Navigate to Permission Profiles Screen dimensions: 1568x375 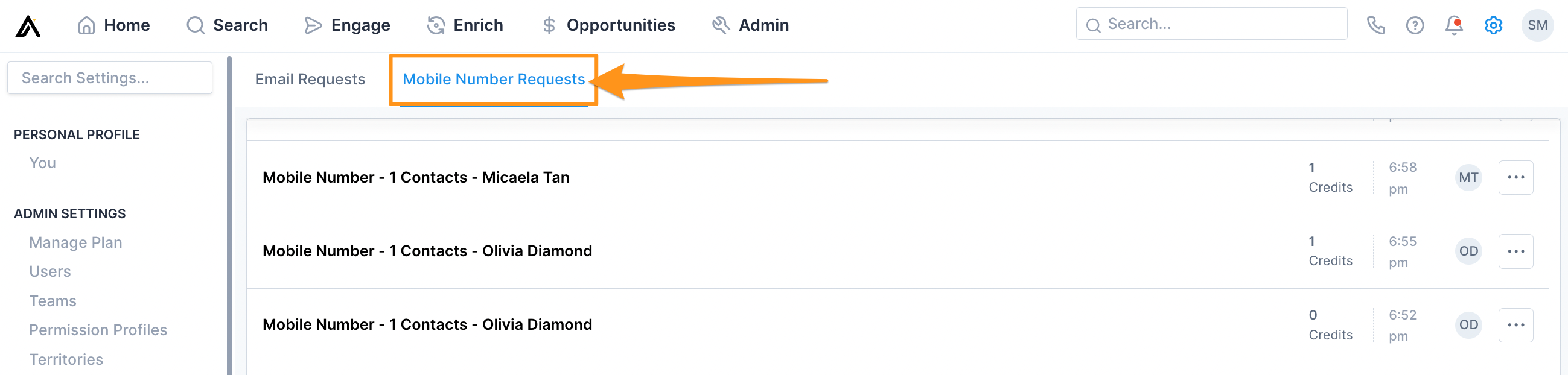pyautogui.click(x=98, y=329)
